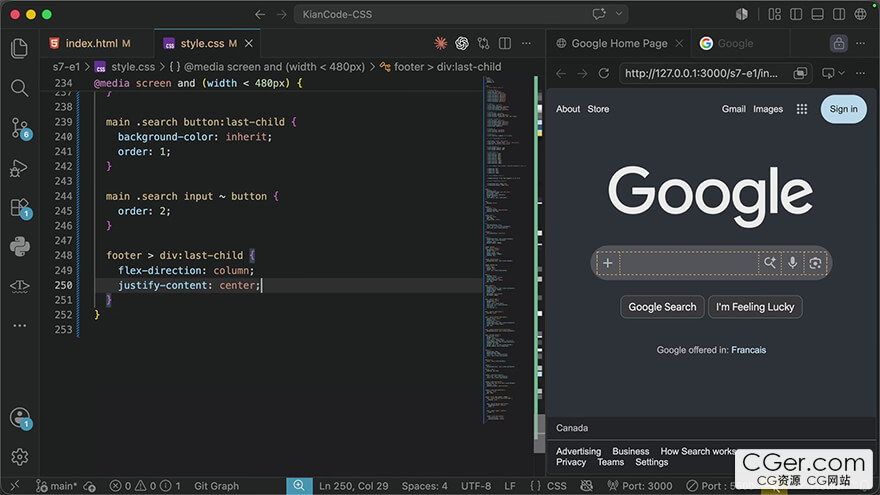Open the Copilot chat icon in title bar
The height and width of the screenshot is (495, 880).
pyautogui.click(x=599, y=14)
